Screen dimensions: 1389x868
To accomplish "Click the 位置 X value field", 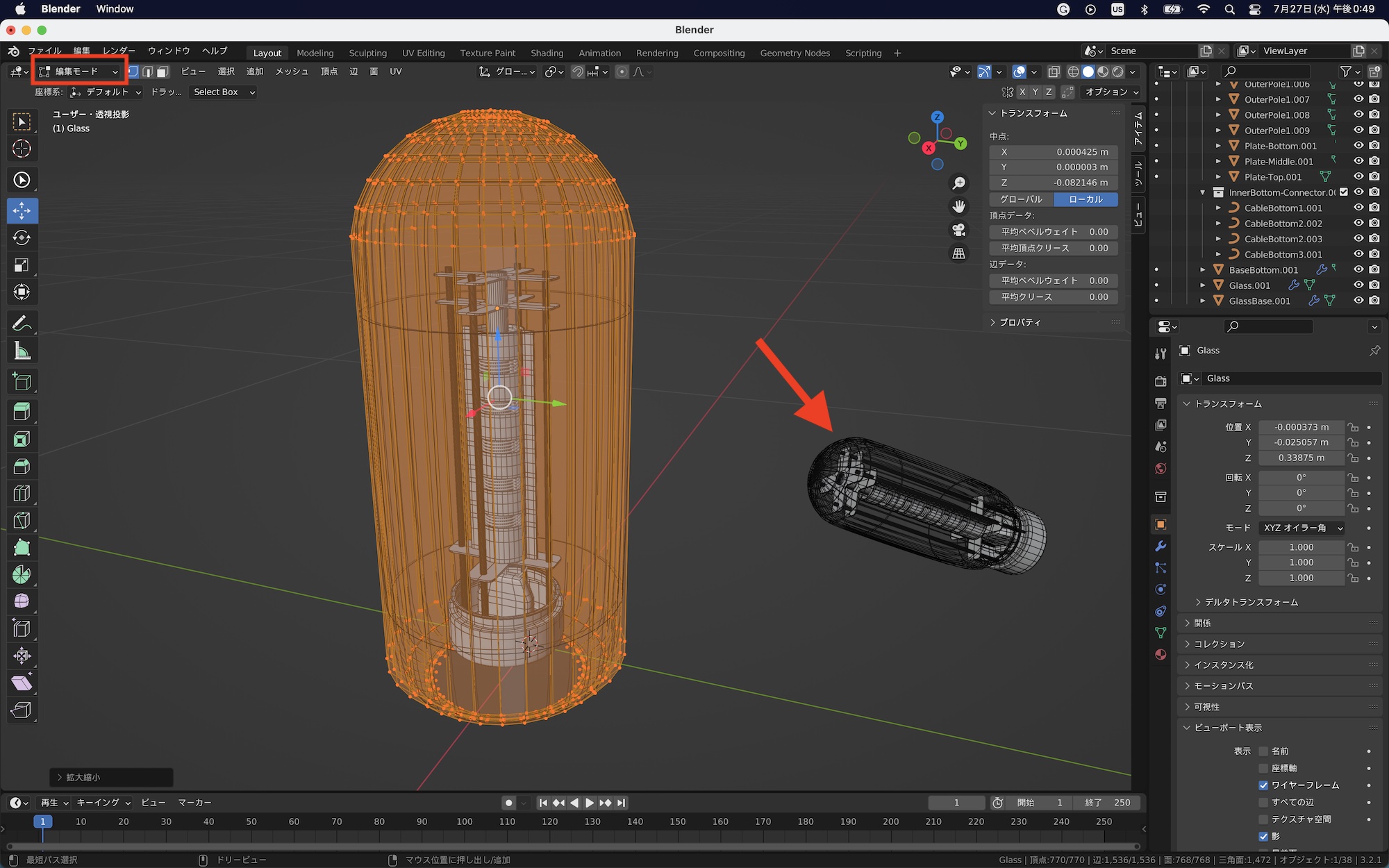I will pyautogui.click(x=1301, y=427).
